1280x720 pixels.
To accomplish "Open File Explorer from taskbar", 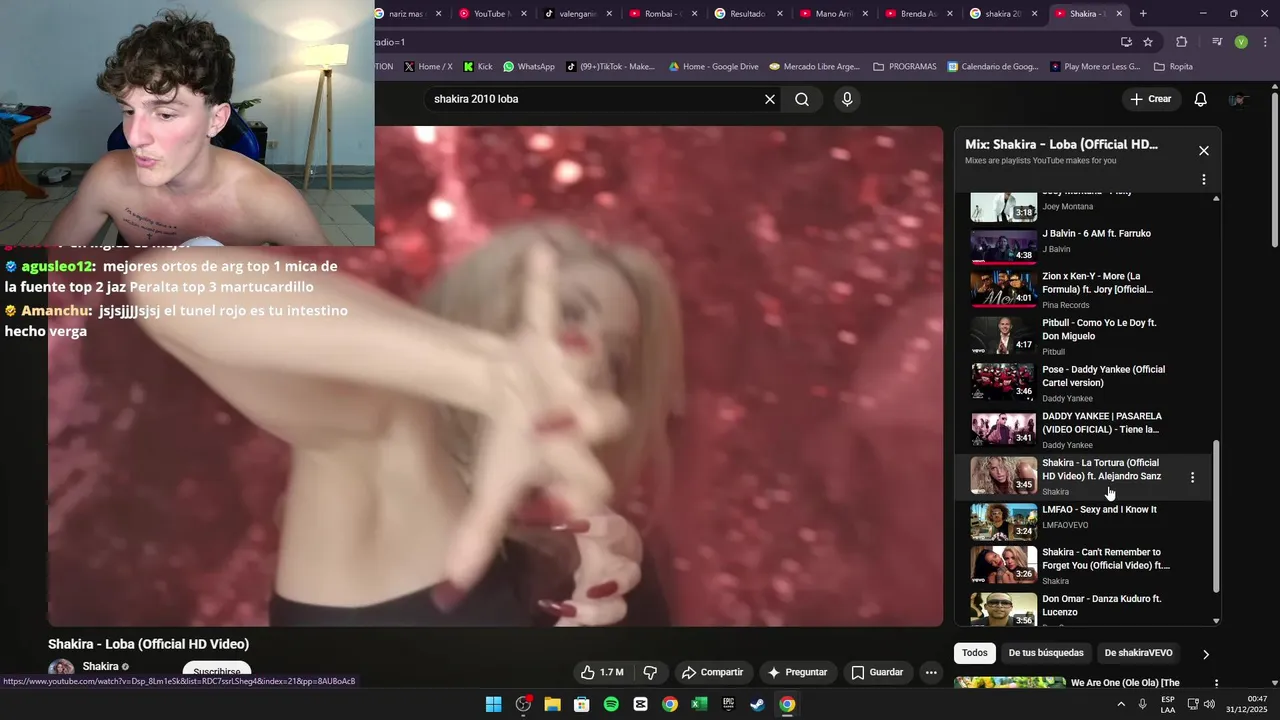I will tap(552, 704).
